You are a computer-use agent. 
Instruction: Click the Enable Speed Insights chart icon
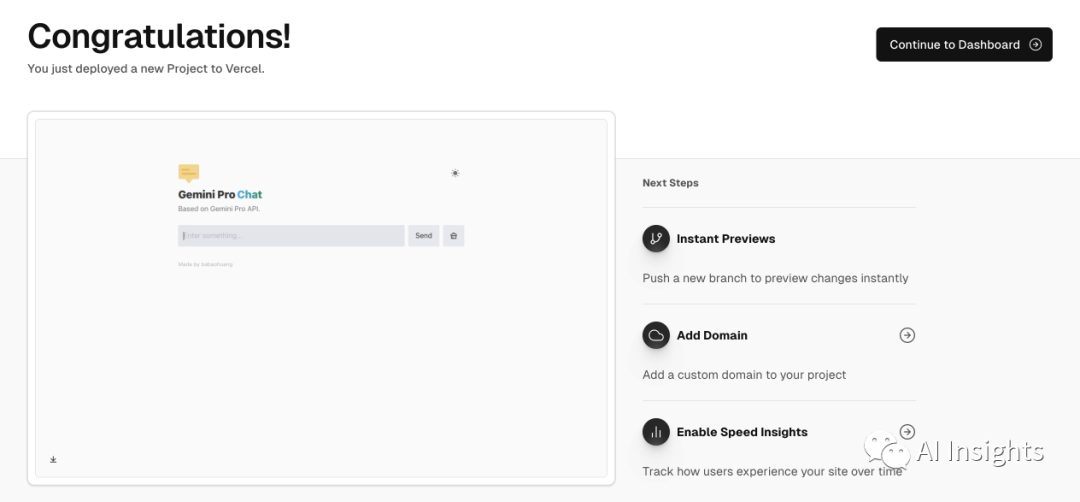coord(656,432)
